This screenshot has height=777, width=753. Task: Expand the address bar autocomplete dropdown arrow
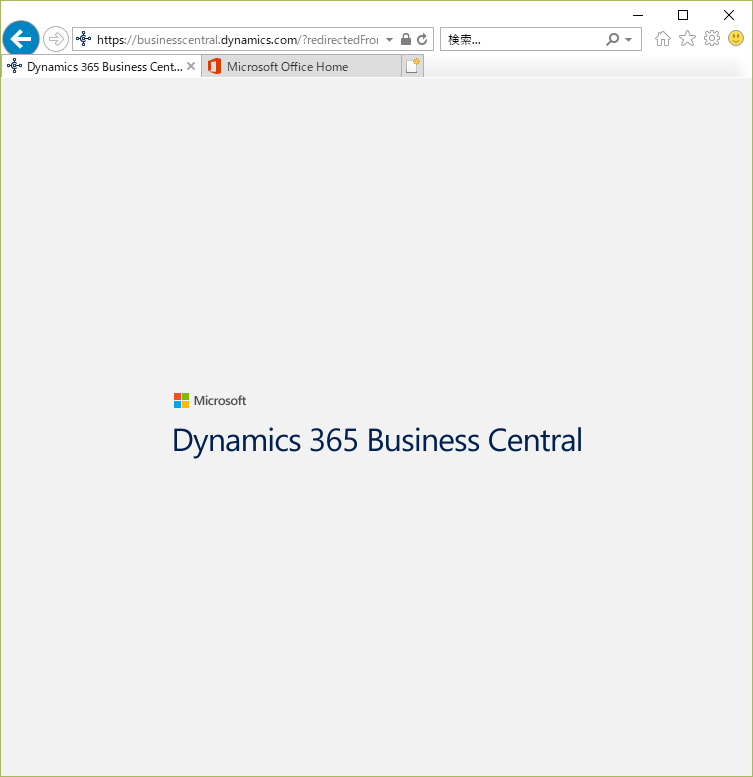point(389,40)
